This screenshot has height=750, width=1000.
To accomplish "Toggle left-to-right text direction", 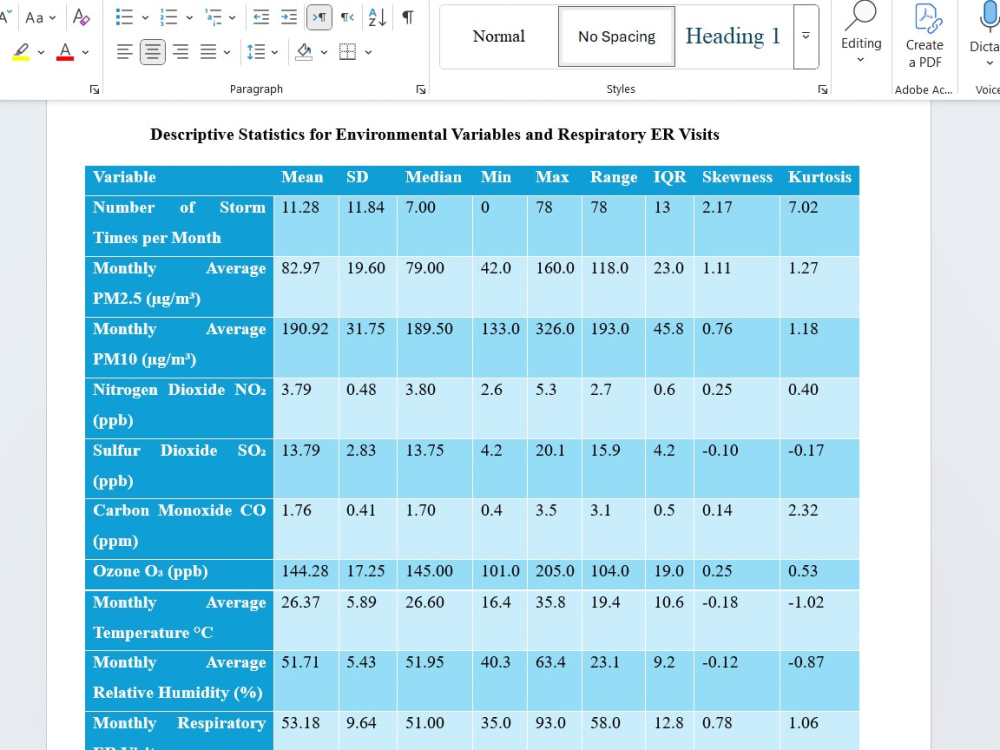I will coord(320,17).
